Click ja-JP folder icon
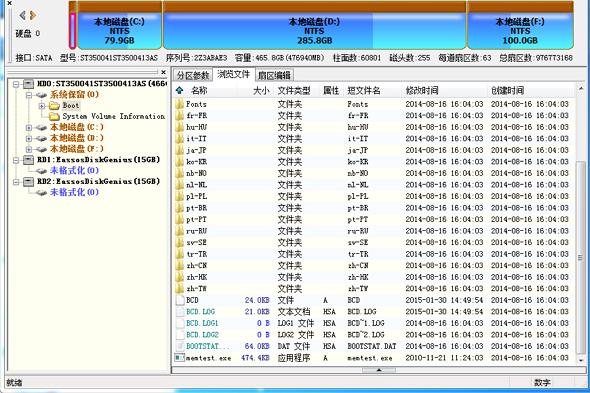Viewport: 590px width, 393px height. click(x=180, y=150)
